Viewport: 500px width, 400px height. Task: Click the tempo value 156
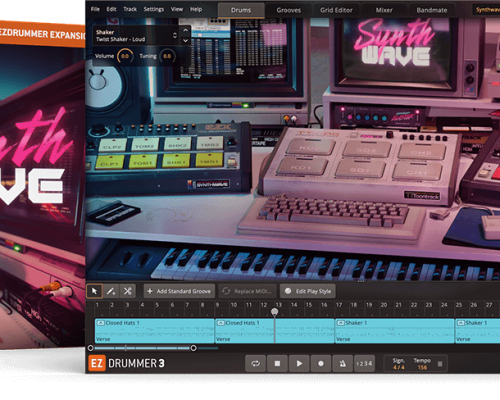[x=422, y=367]
